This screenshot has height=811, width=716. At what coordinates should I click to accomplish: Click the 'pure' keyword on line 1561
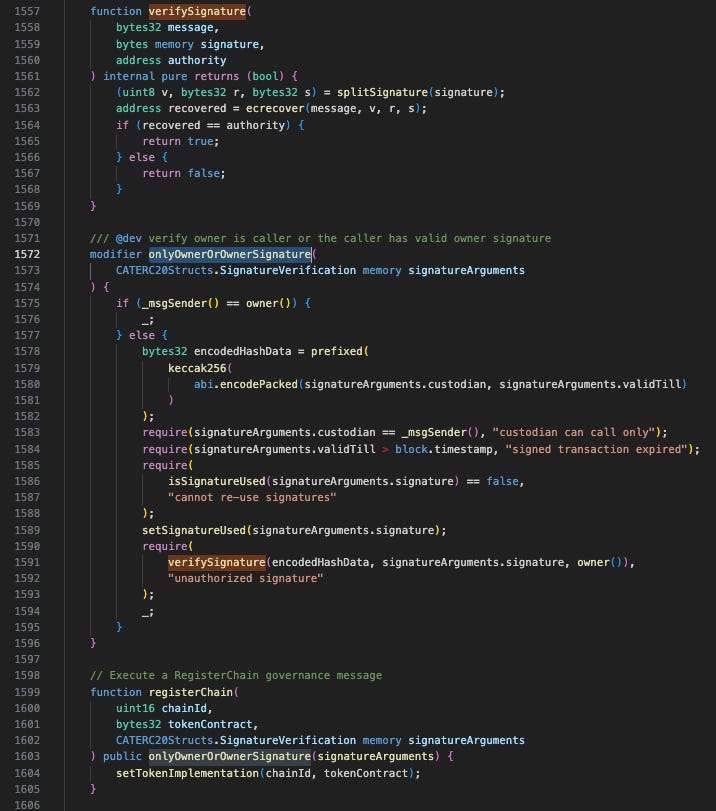tap(174, 76)
